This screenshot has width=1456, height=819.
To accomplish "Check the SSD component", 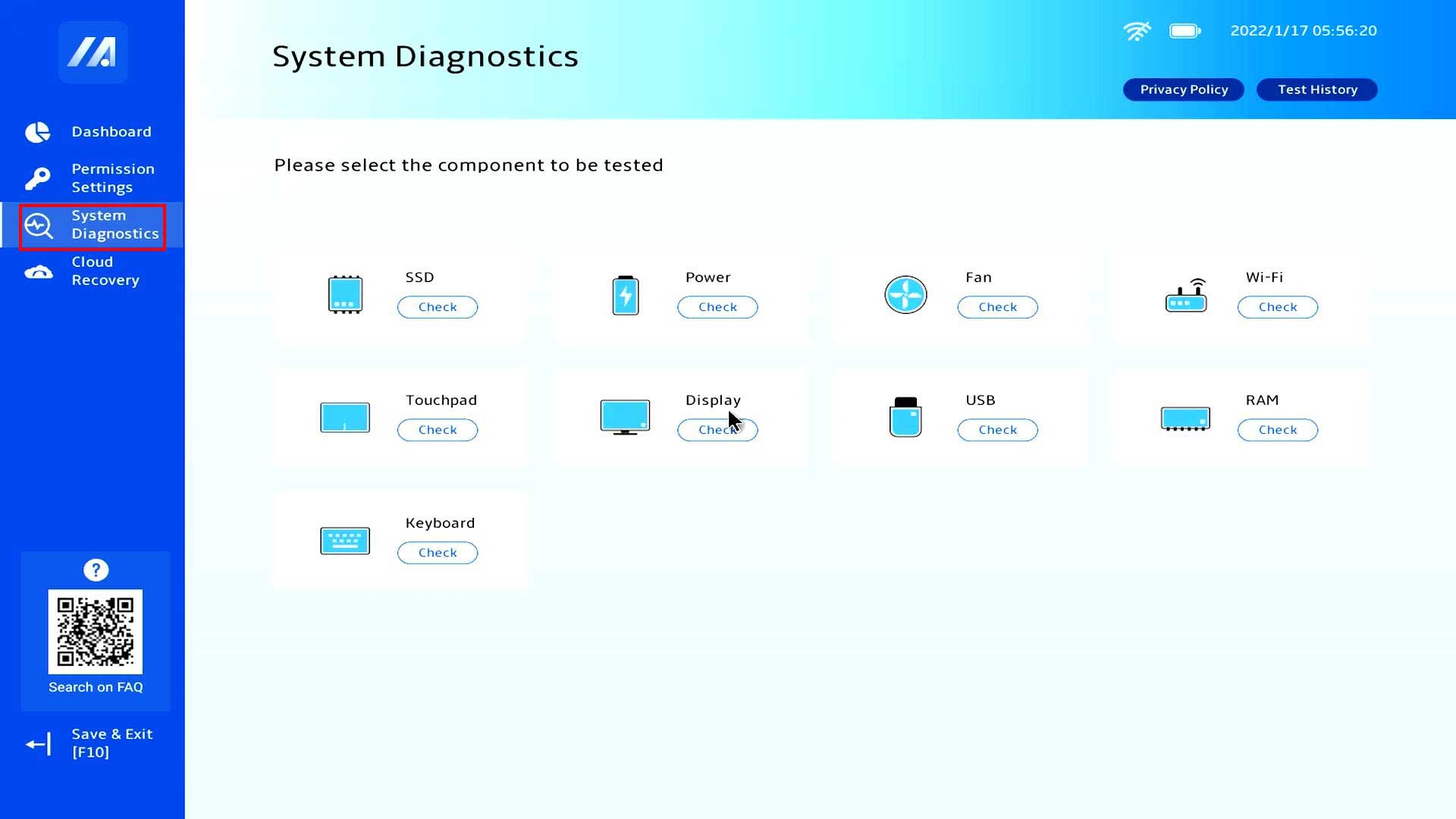I will tap(438, 307).
